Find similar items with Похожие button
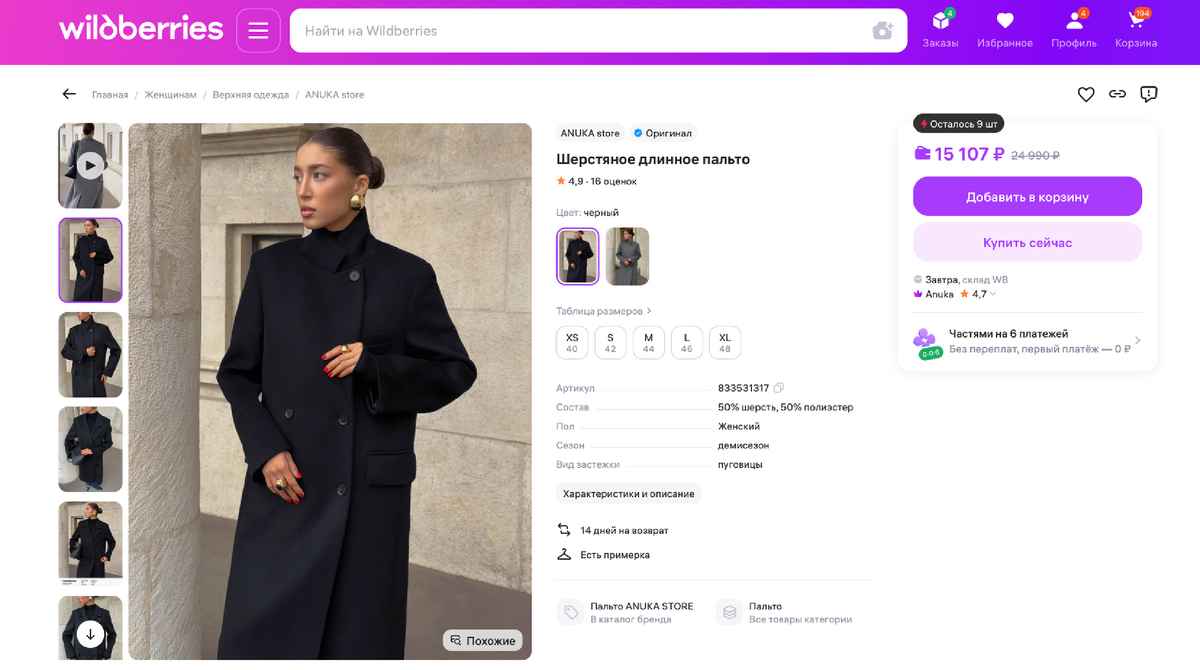 click(483, 641)
